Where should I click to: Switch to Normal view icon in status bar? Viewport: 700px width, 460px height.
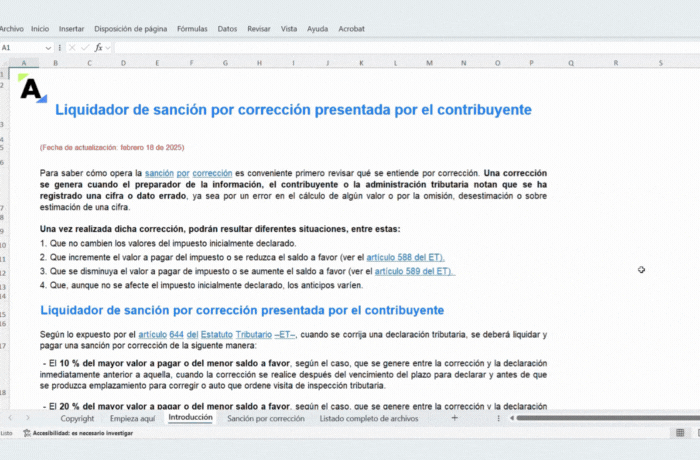pyautogui.click(x=680, y=433)
